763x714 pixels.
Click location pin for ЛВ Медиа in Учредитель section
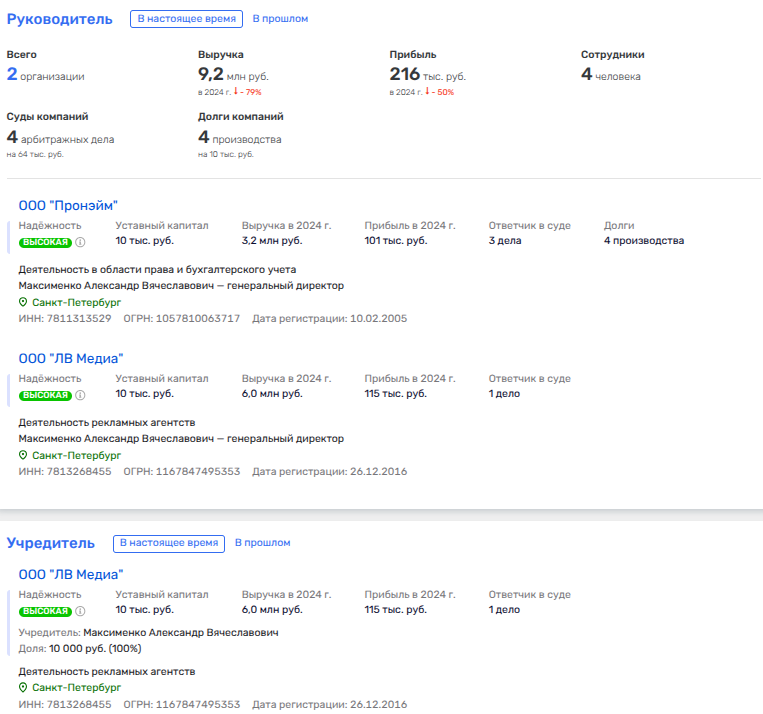pos(23,688)
